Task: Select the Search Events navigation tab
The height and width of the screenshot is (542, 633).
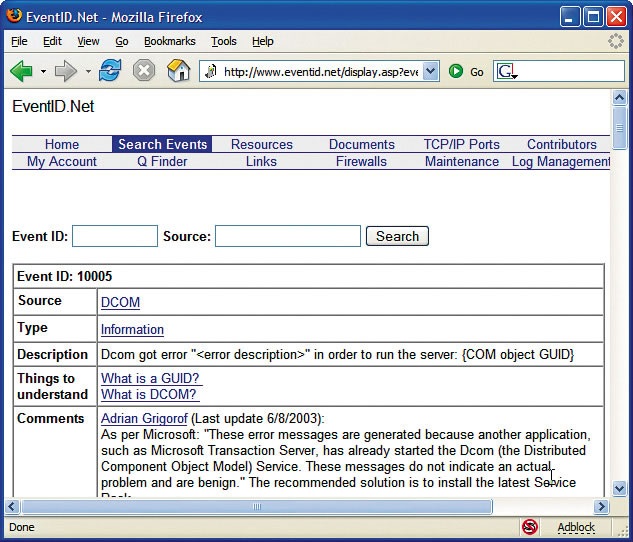Action: (x=162, y=144)
